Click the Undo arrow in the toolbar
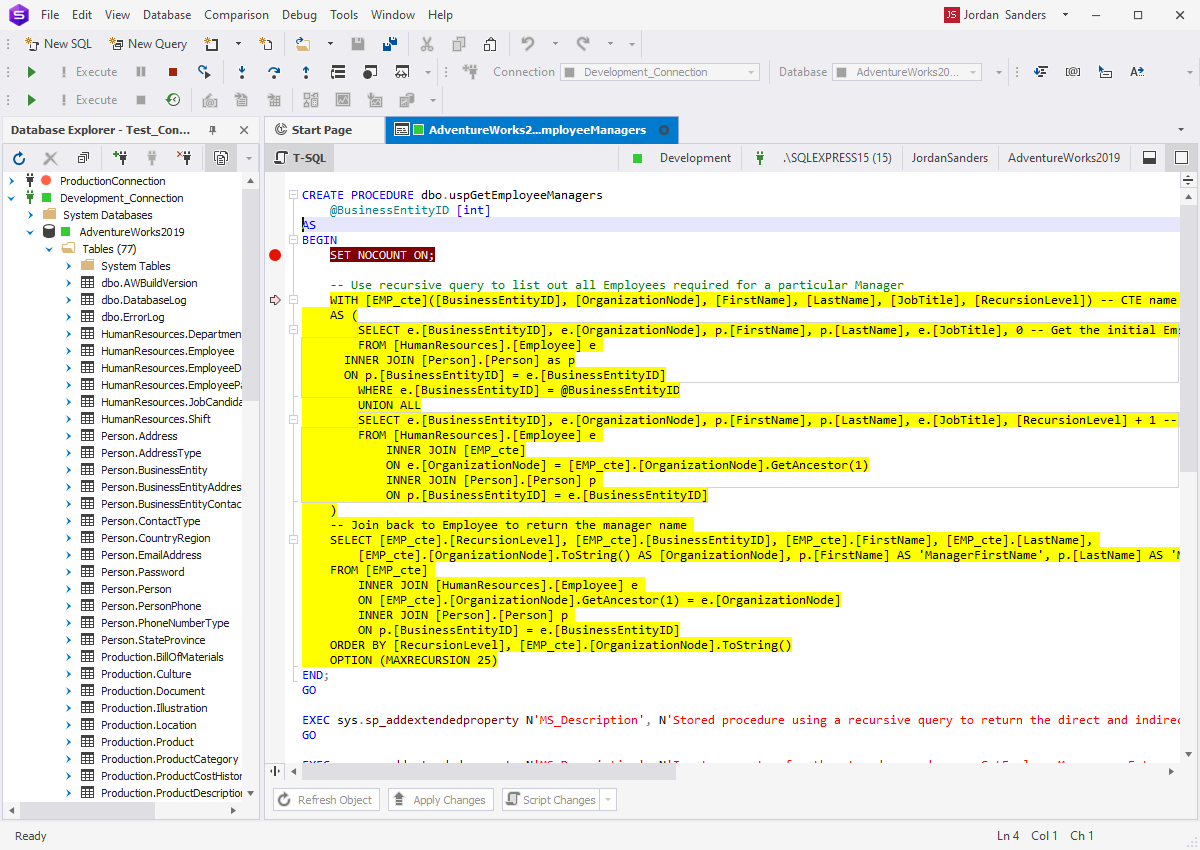 529,43
